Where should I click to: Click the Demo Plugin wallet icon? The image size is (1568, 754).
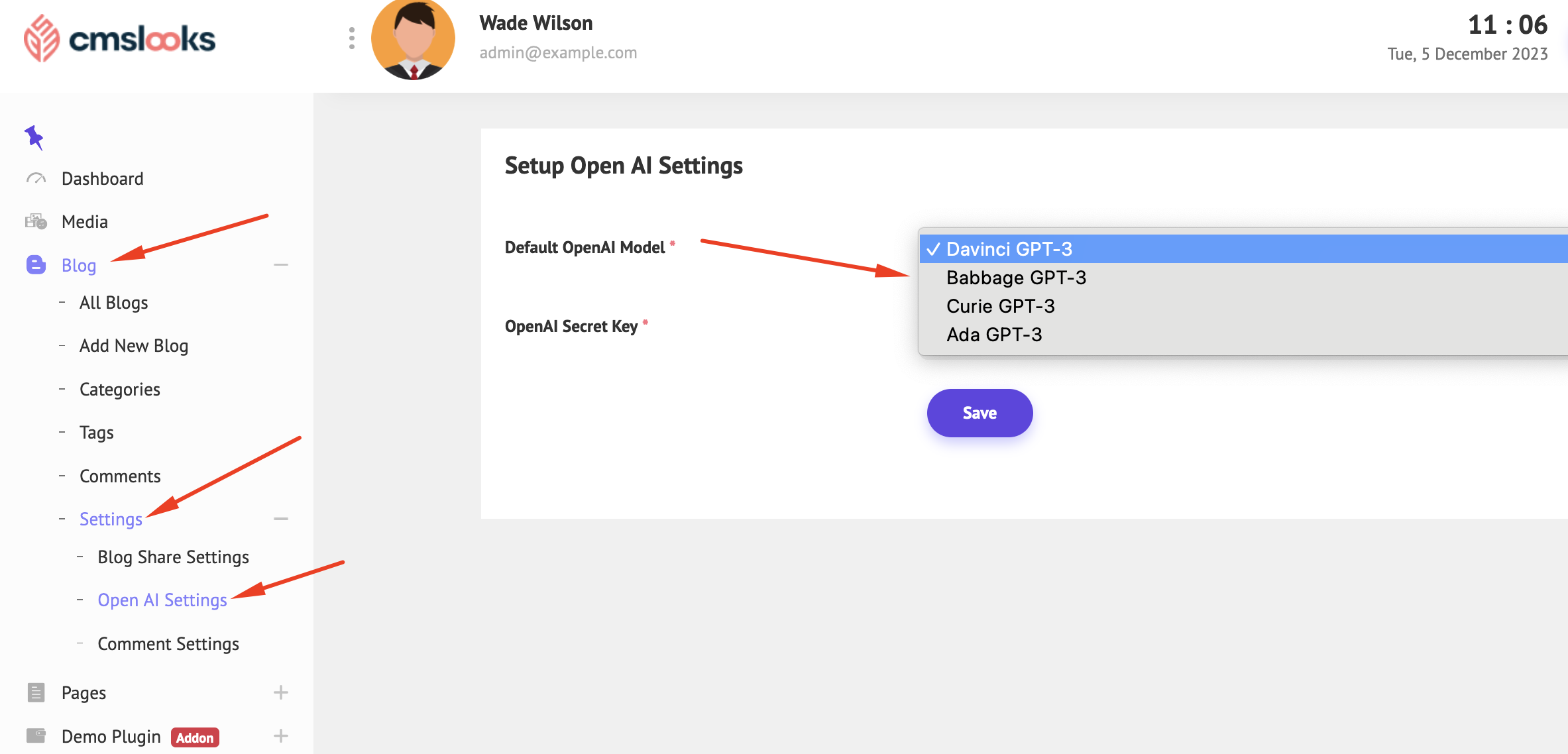click(36, 735)
